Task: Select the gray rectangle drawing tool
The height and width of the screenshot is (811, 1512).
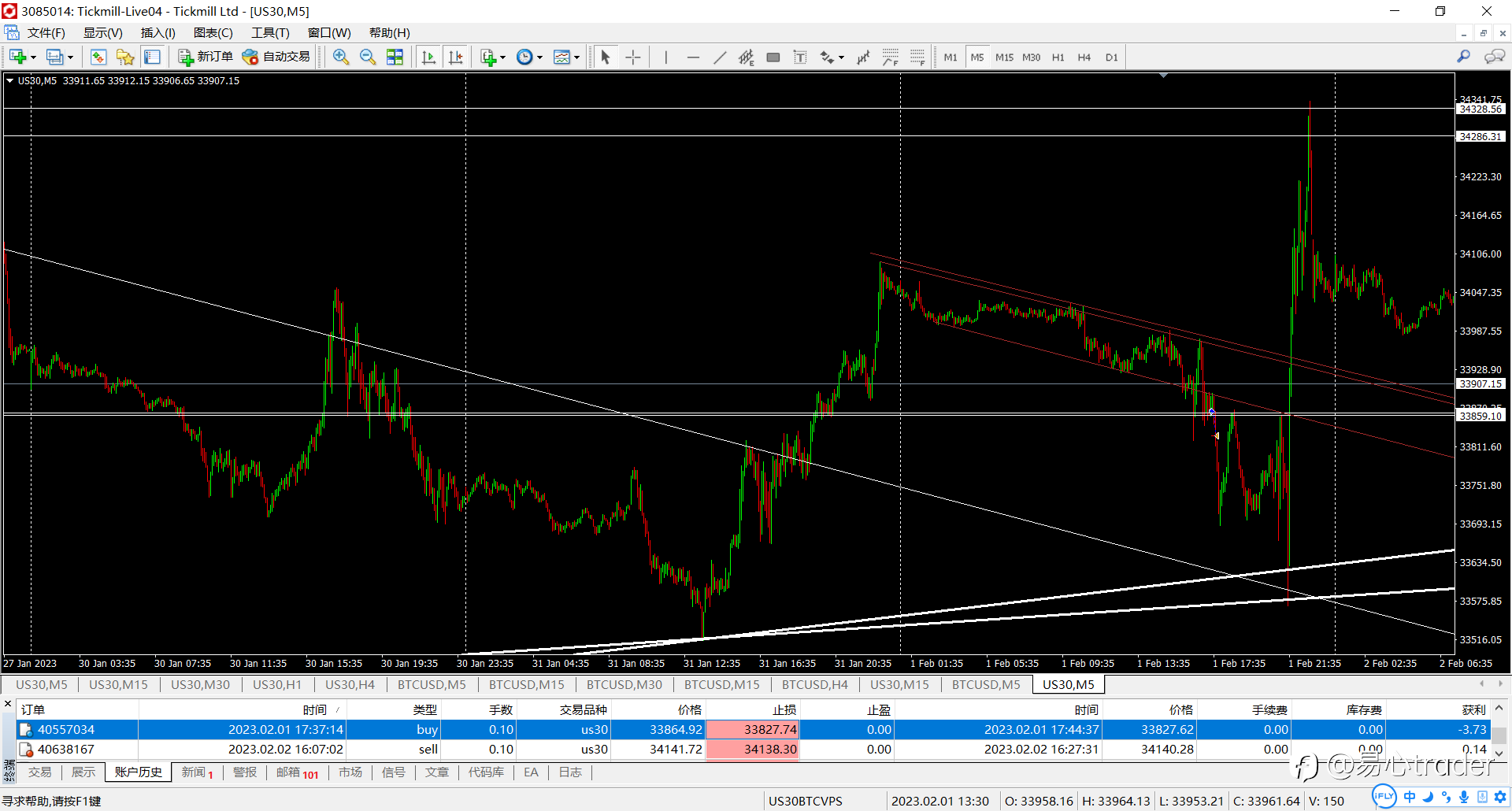Action: (773, 57)
